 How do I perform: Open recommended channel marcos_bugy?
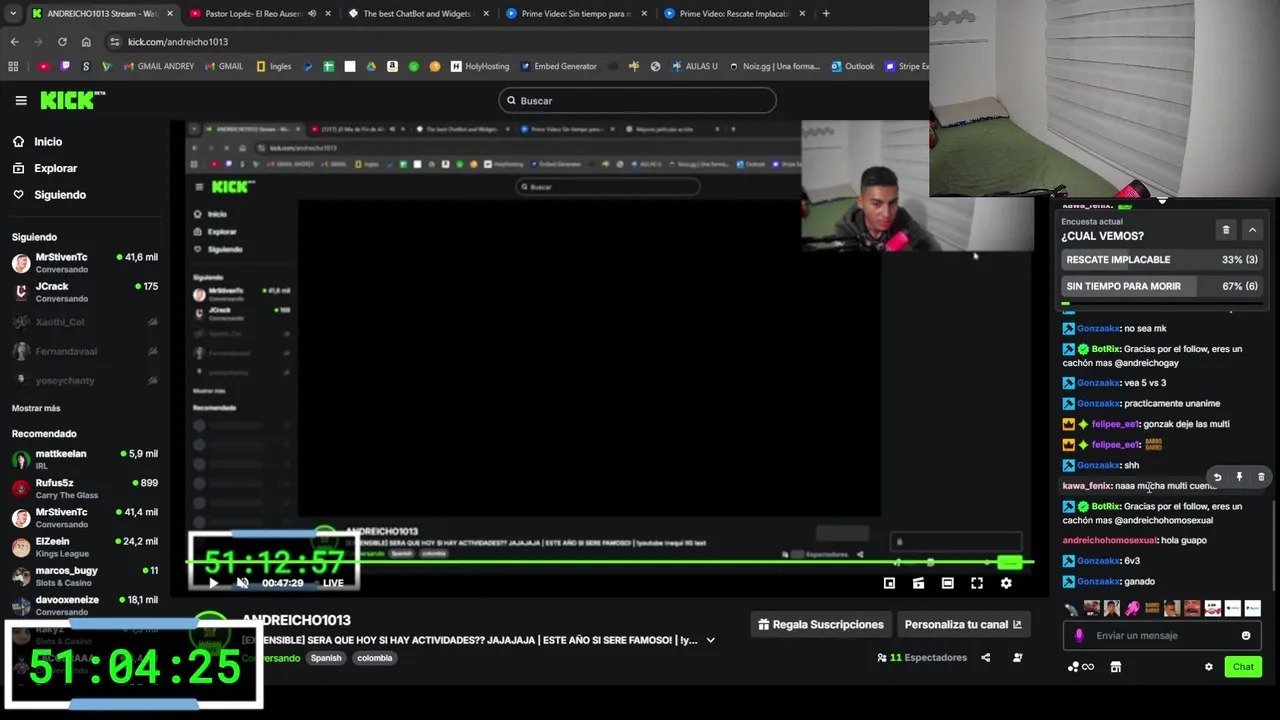tap(85, 576)
